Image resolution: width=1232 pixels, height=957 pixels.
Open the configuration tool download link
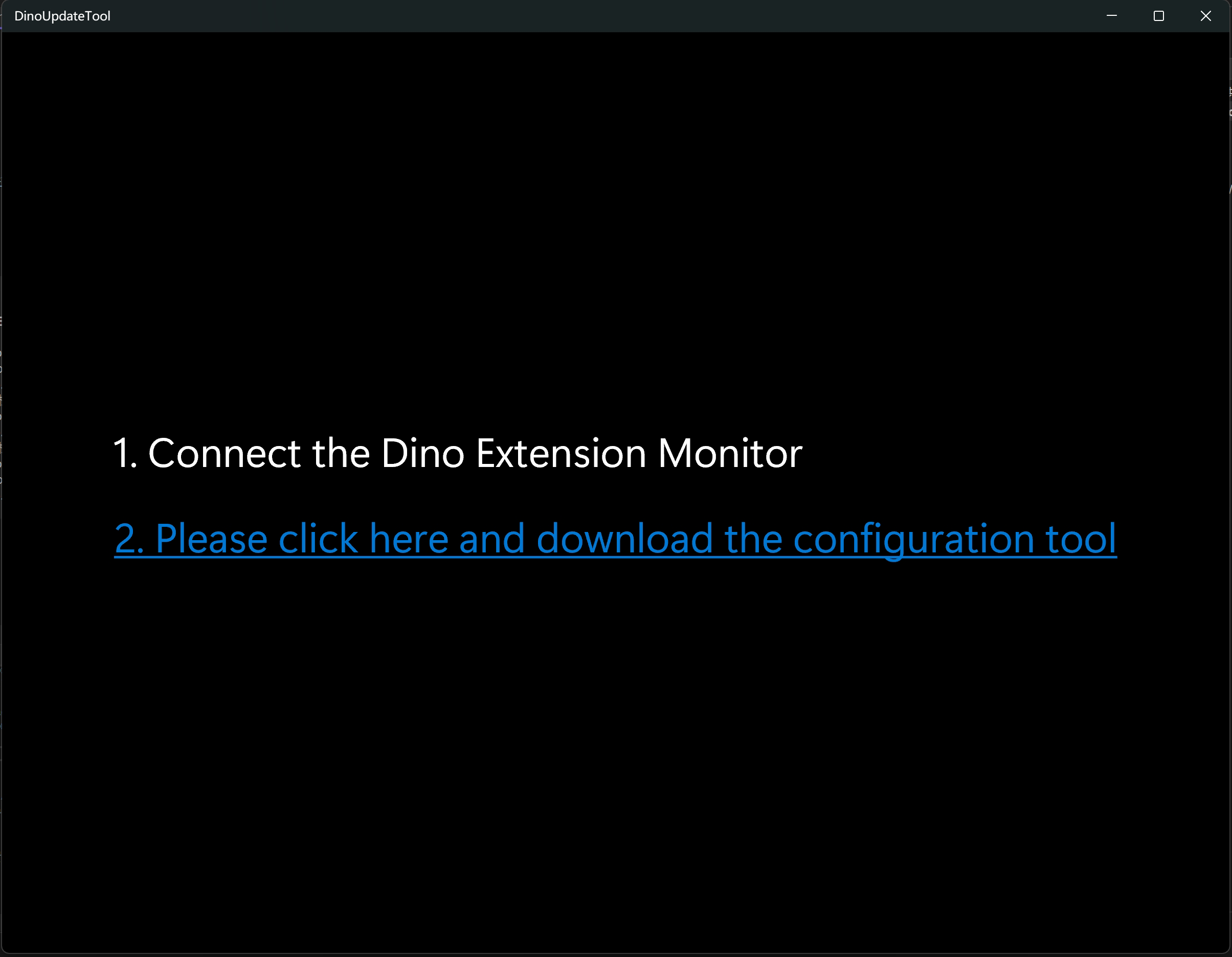(x=615, y=539)
